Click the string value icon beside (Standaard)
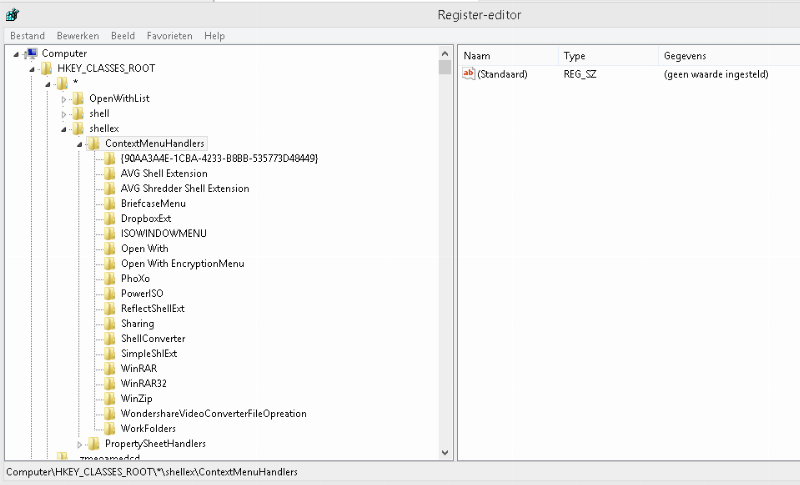This screenshot has height=485, width=800. (469, 74)
